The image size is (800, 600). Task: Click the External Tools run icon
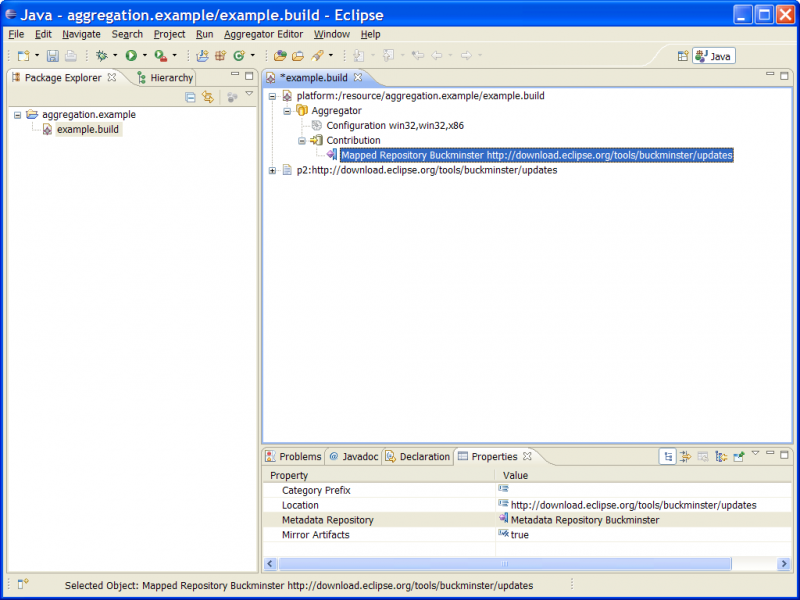pyautogui.click(x=161, y=56)
